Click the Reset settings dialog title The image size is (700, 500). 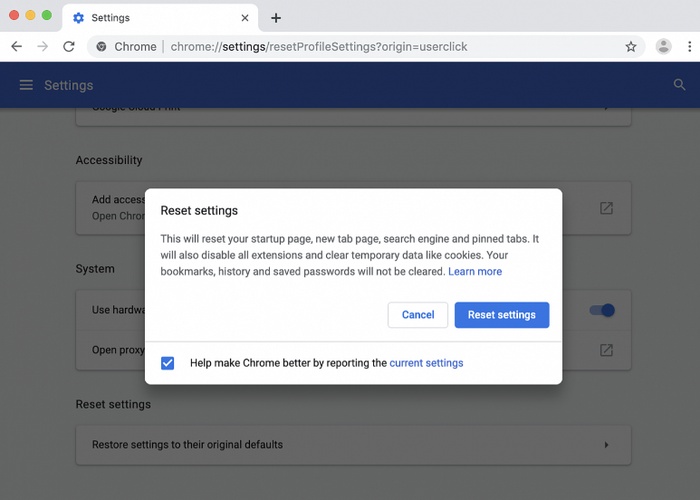pyautogui.click(x=199, y=210)
